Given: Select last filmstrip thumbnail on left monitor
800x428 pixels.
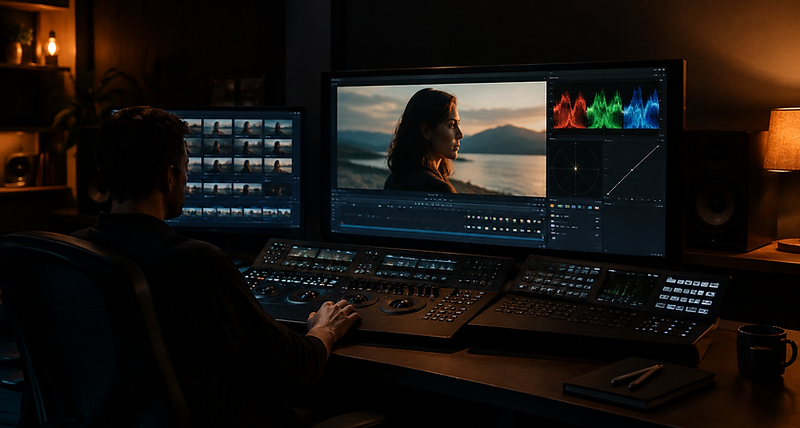Looking at the screenshot, I should pyautogui.click(x=284, y=213).
